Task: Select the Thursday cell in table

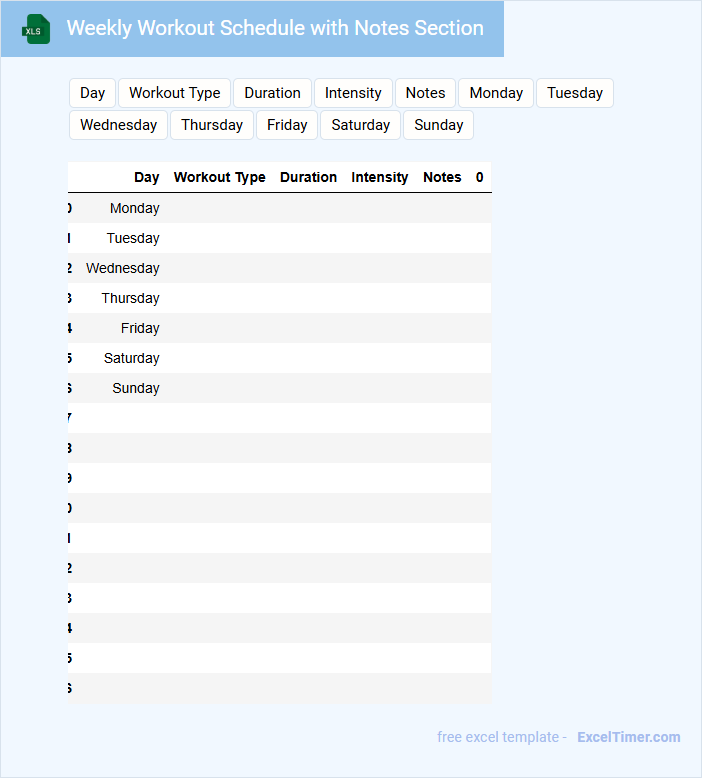Action: click(x=131, y=298)
